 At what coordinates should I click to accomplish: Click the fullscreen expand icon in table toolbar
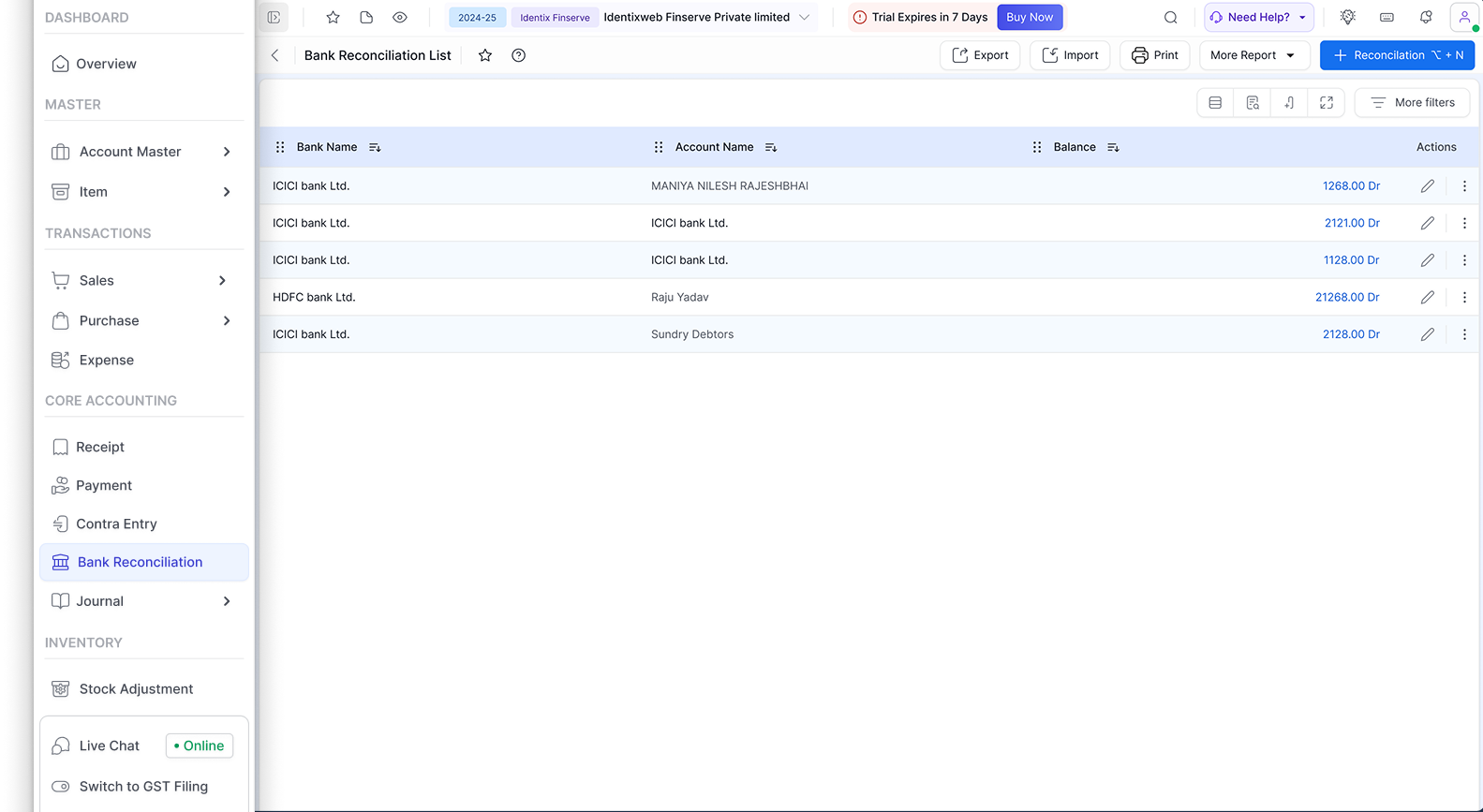1327,103
